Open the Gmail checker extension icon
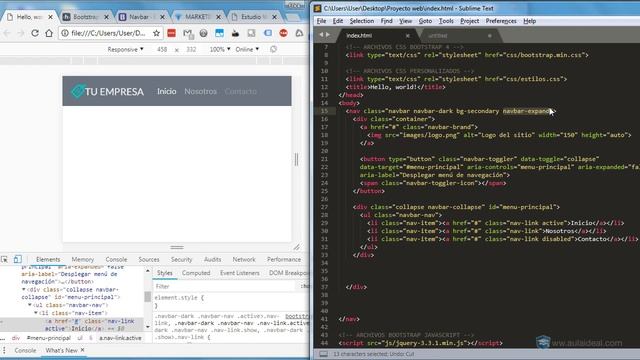This screenshot has width=640, height=360. [x=188, y=33]
